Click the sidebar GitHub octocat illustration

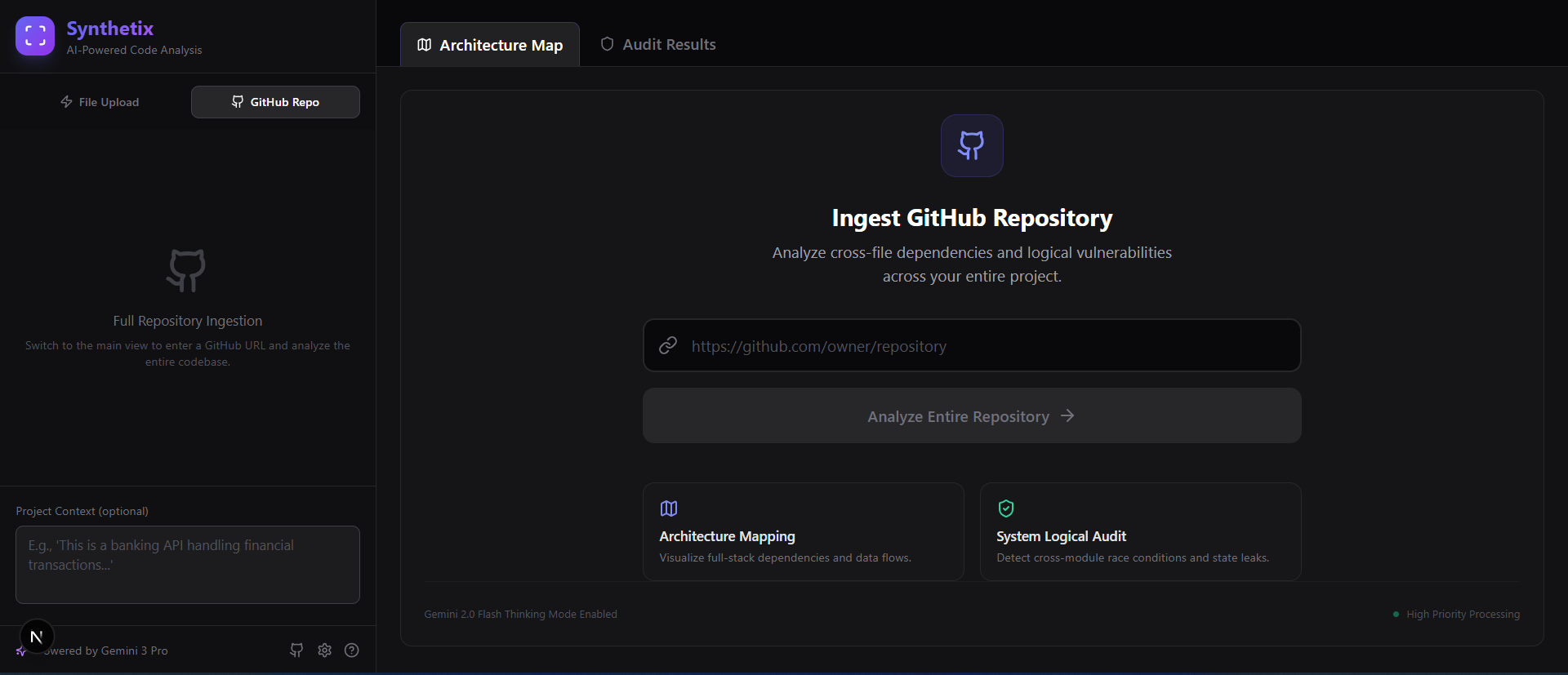[x=187, y=270]
